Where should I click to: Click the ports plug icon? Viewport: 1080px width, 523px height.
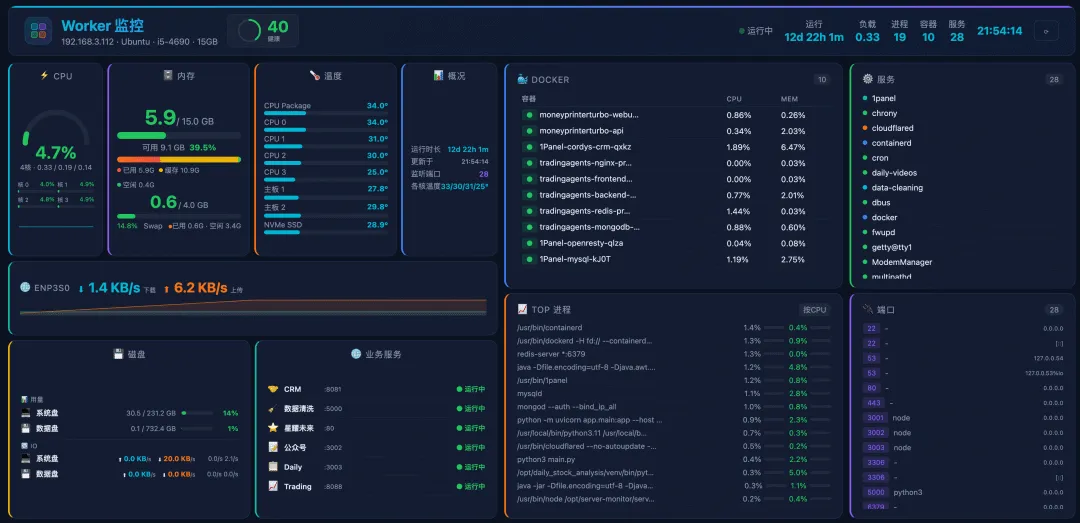(x=867, y=309)
